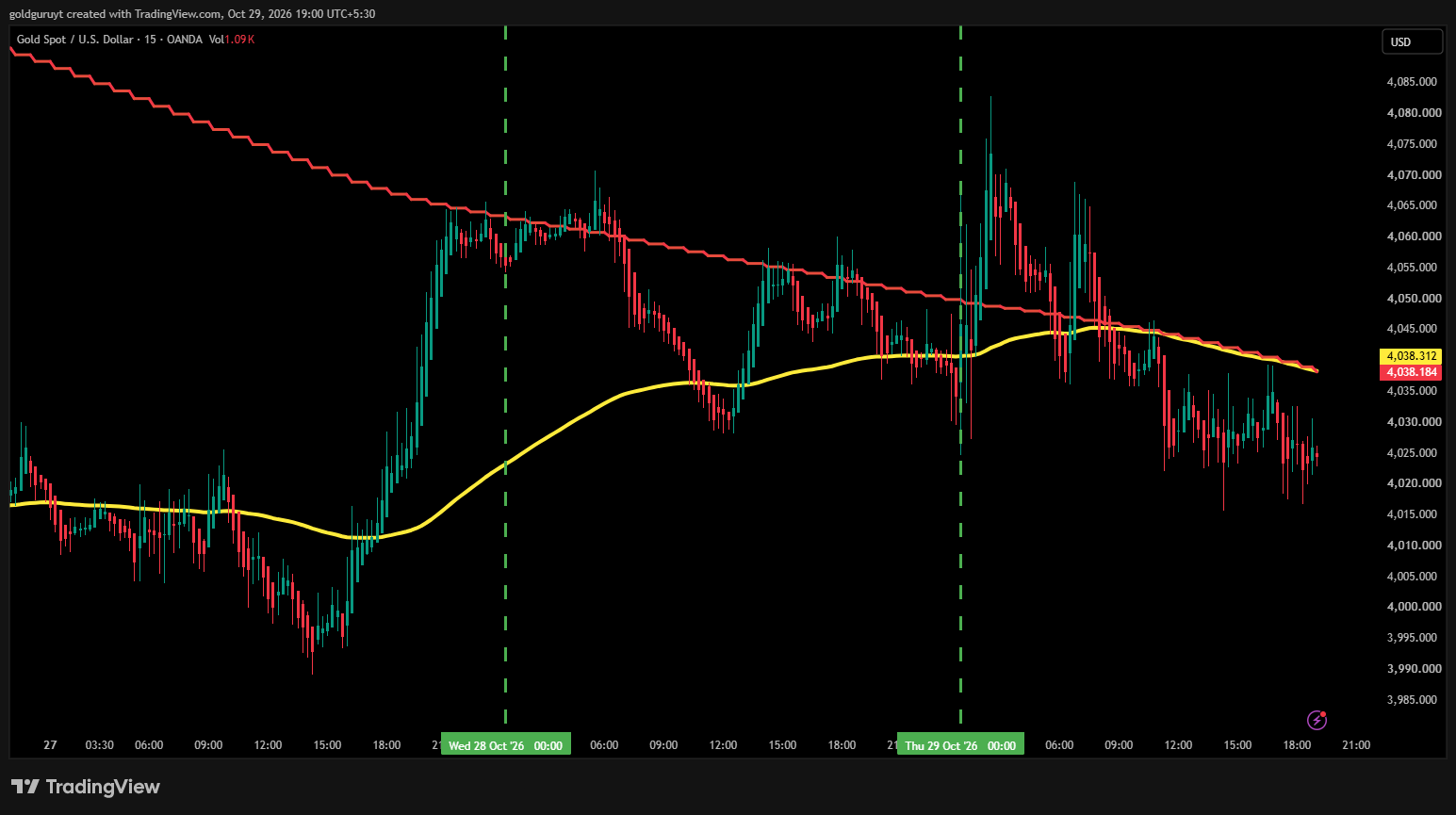1456x815 pixels.
Task: Click the 4,030.000 price axis label
Action: [x=1415, y=422]
